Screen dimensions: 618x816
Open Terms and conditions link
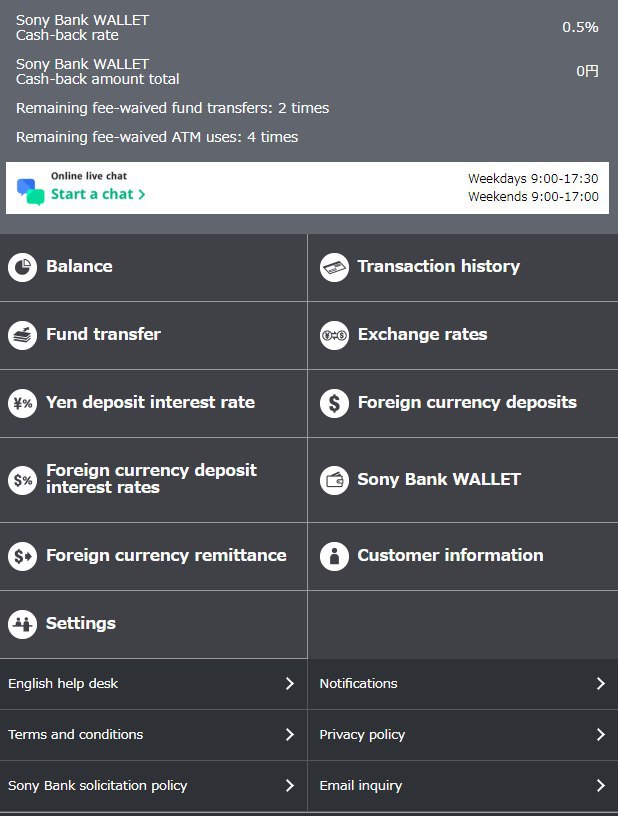tap(76, 735)
